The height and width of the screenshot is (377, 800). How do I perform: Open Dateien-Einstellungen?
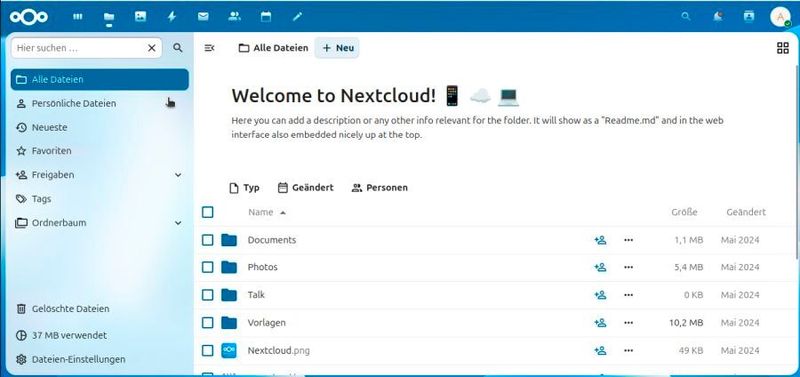click(x=99, y=360)
